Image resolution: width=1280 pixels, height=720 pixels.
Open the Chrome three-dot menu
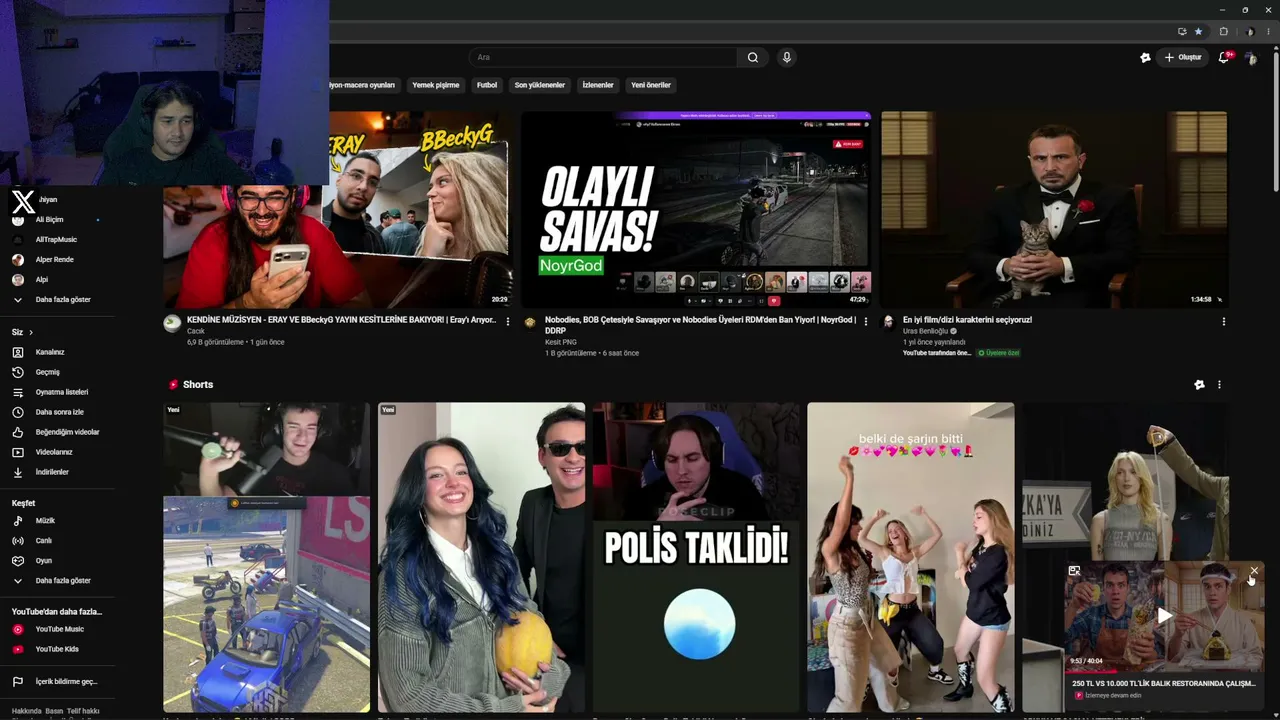1269,31
